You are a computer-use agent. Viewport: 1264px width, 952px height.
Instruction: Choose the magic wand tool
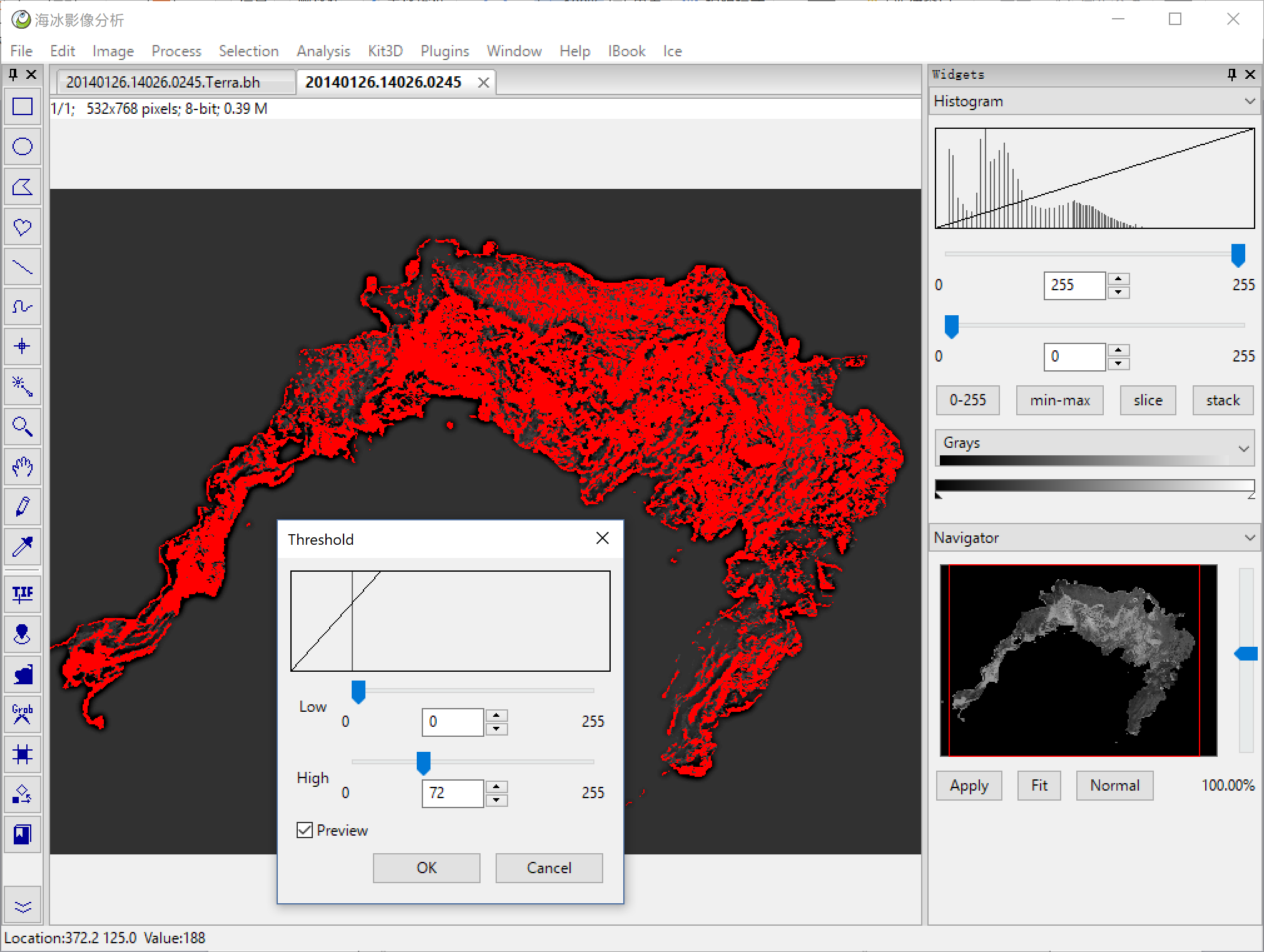tap(23, 387)
